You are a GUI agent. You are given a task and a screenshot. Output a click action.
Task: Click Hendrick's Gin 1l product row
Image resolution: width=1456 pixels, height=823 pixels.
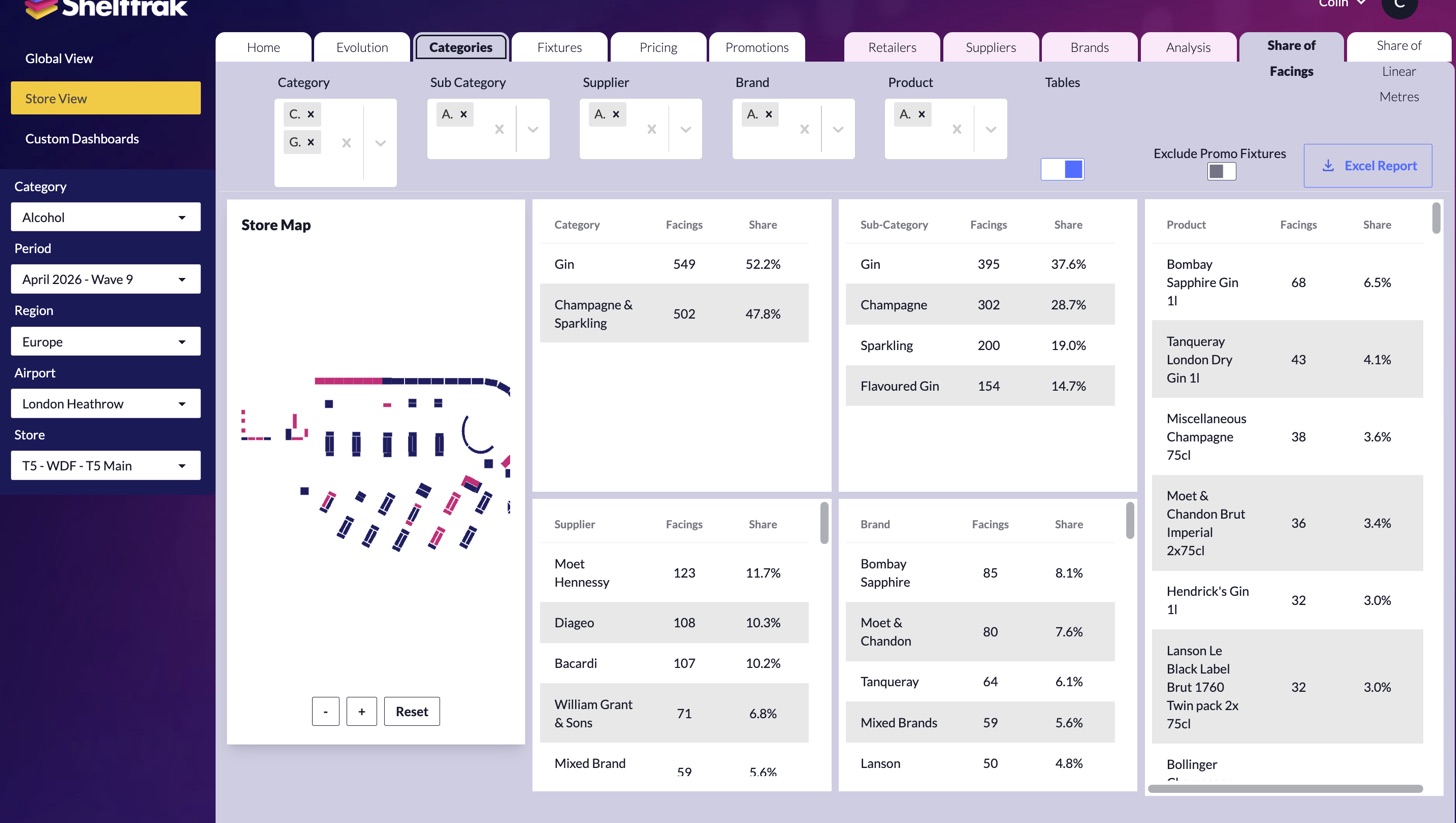(1287, 600)
